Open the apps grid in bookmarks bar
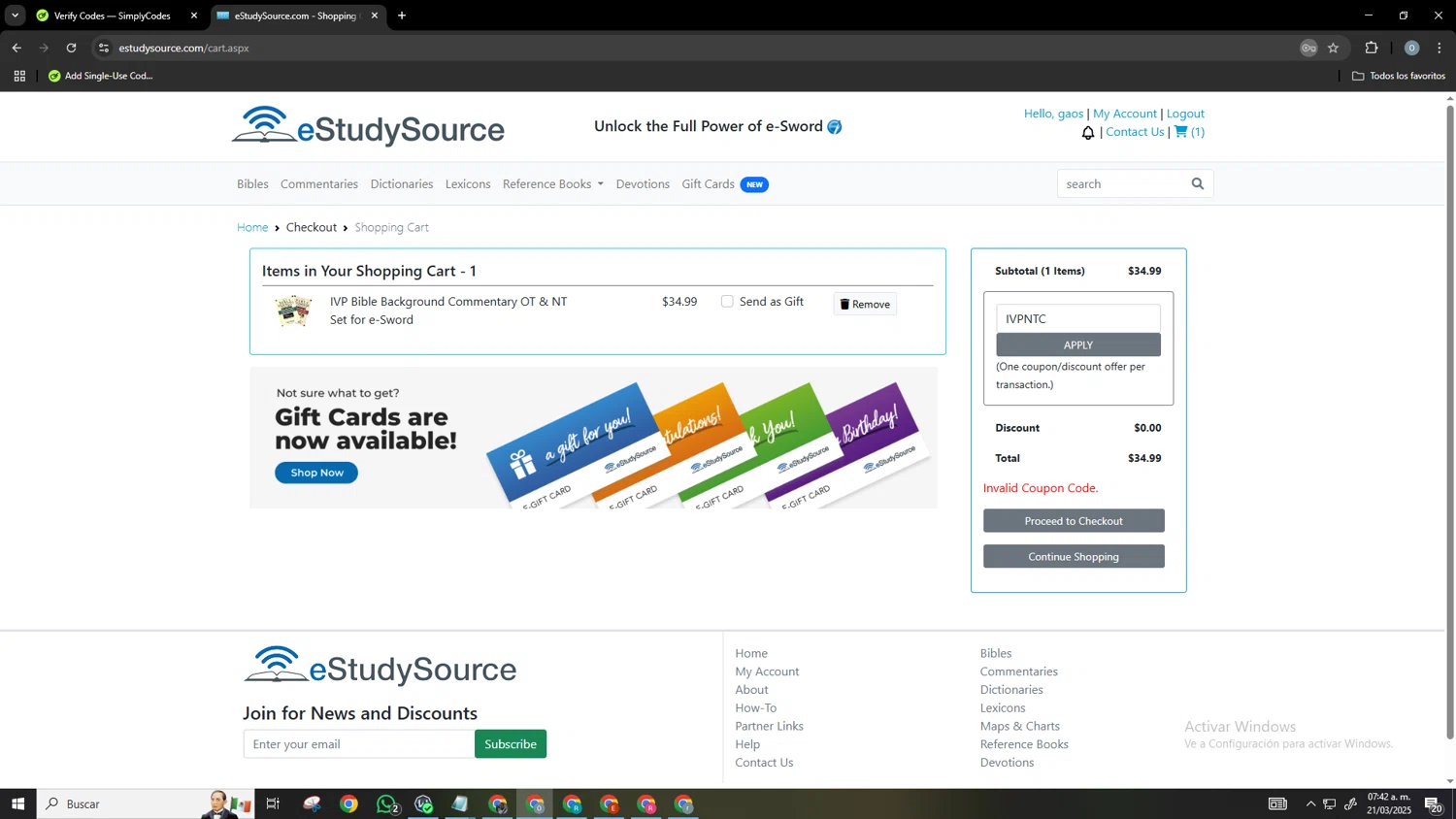The width and height of the screenshot is (1456, 819). [x=19, y=76]
